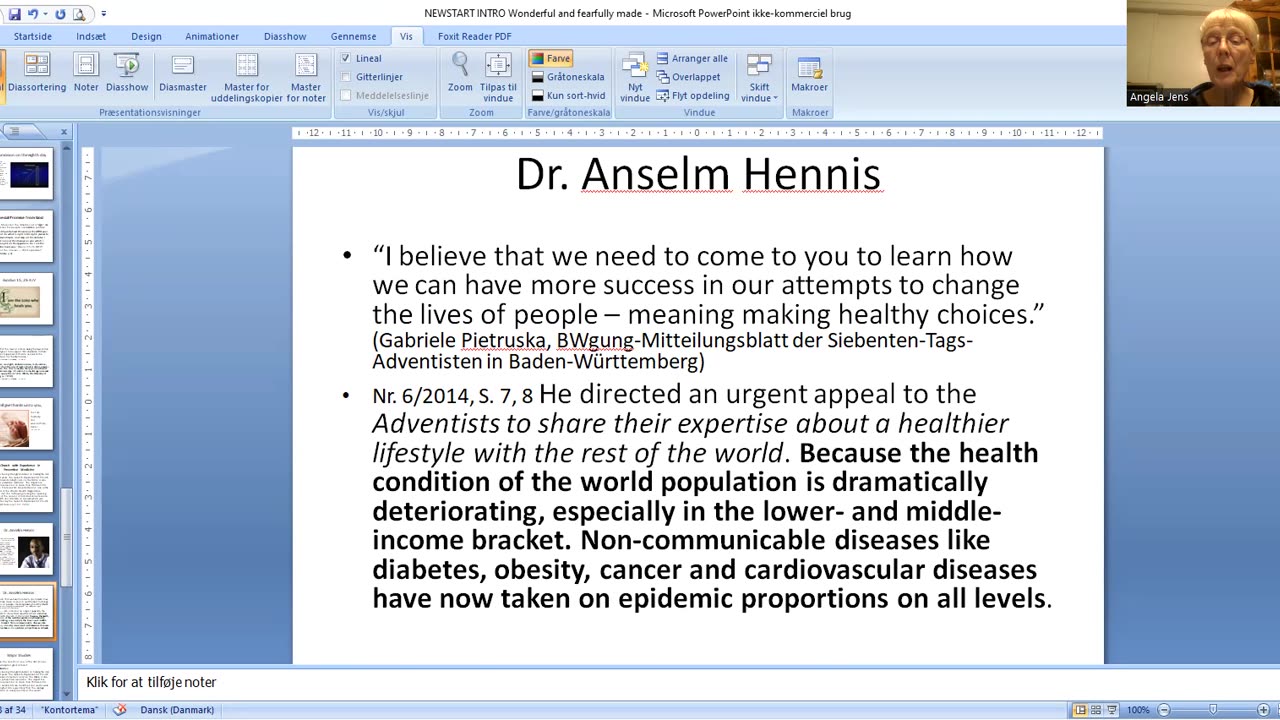Switch to Normal view in status bar
The height and width of the screenshot is (720, 1280).
pos(1080,710)
